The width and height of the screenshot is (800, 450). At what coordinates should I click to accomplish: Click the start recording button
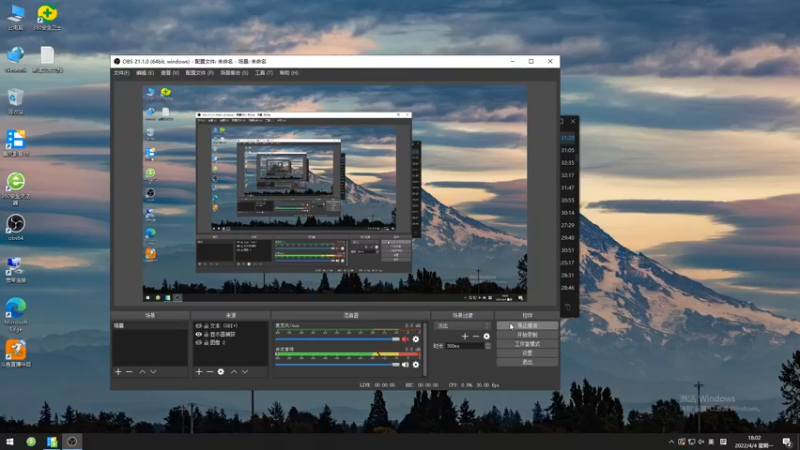tap(528, 335)
